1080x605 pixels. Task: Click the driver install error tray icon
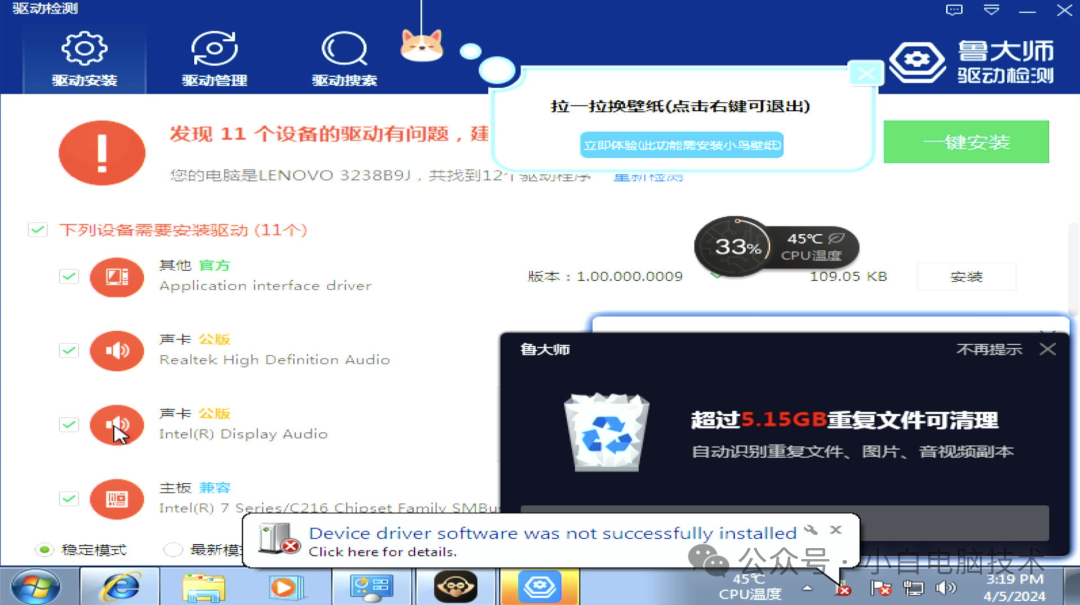point(842,588)
